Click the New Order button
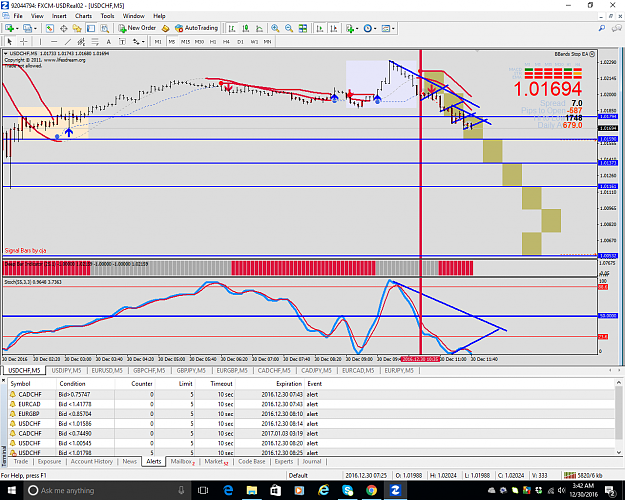Screen dimensions: 625x500 tap(137, 28)
